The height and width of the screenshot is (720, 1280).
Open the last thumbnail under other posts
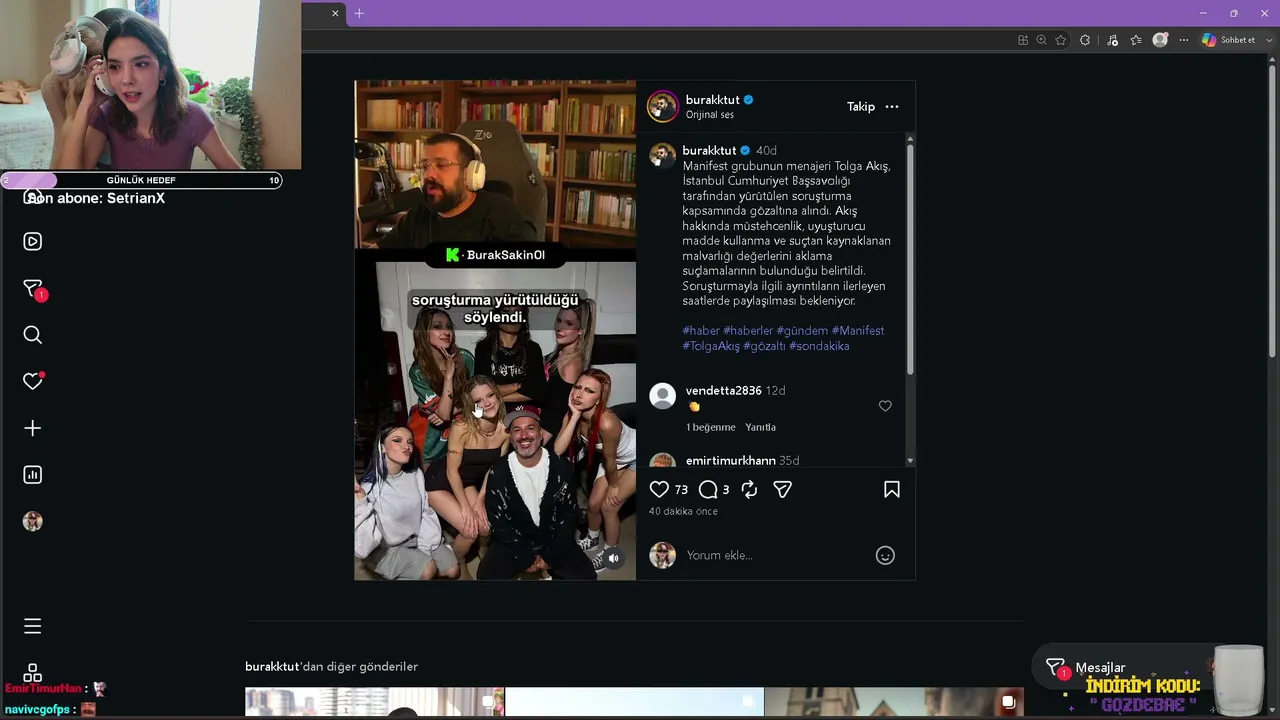tap(894, 702)
